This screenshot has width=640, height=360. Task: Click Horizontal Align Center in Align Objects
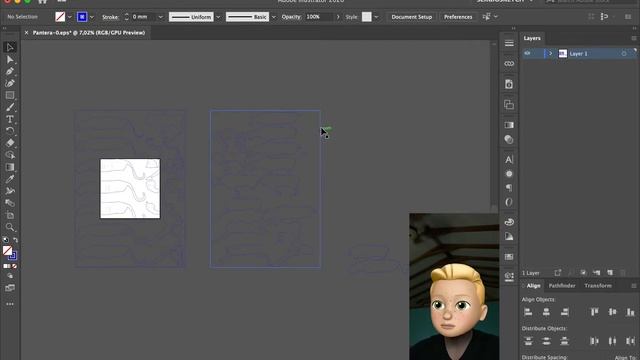[546, 312]
